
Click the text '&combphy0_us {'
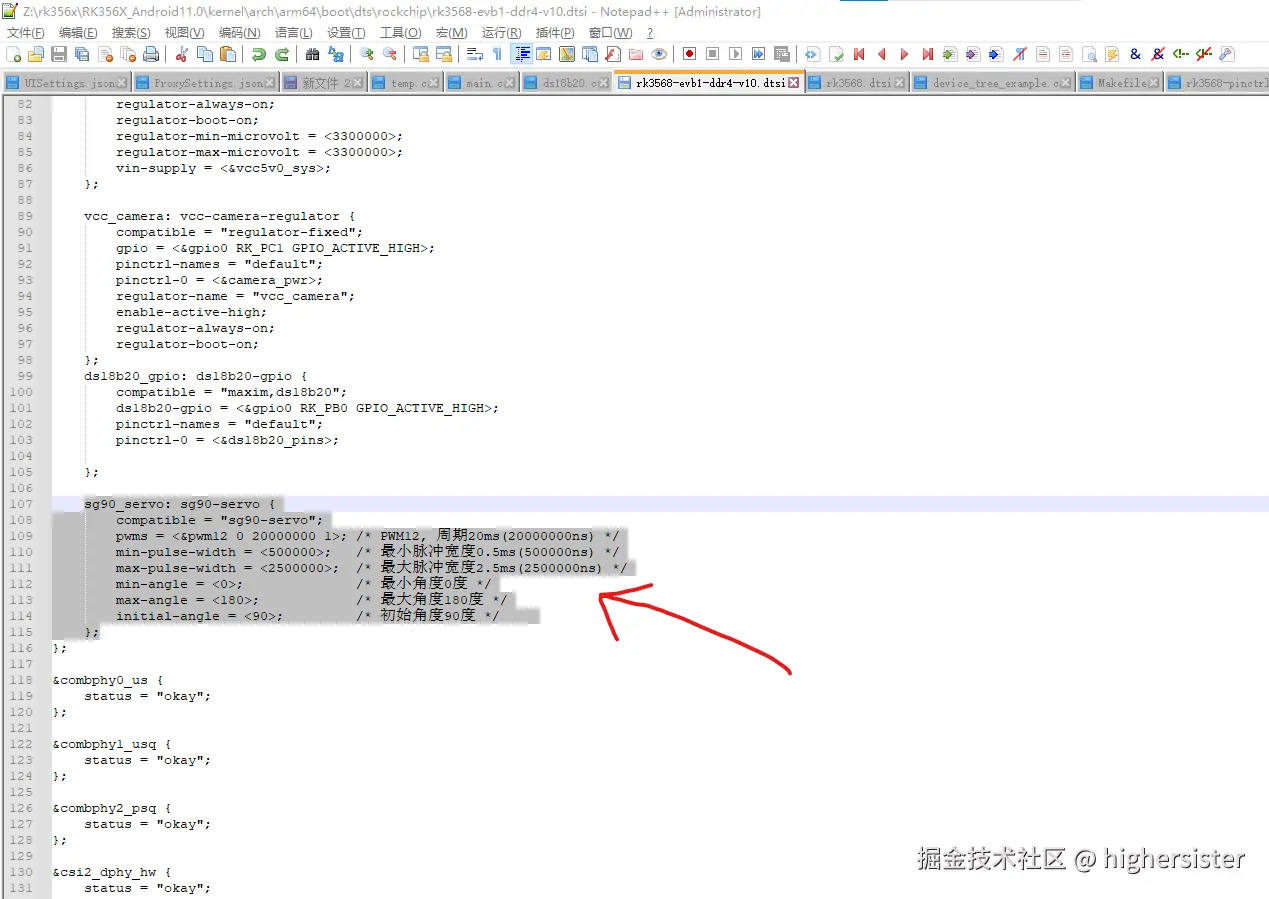point(108,680)
